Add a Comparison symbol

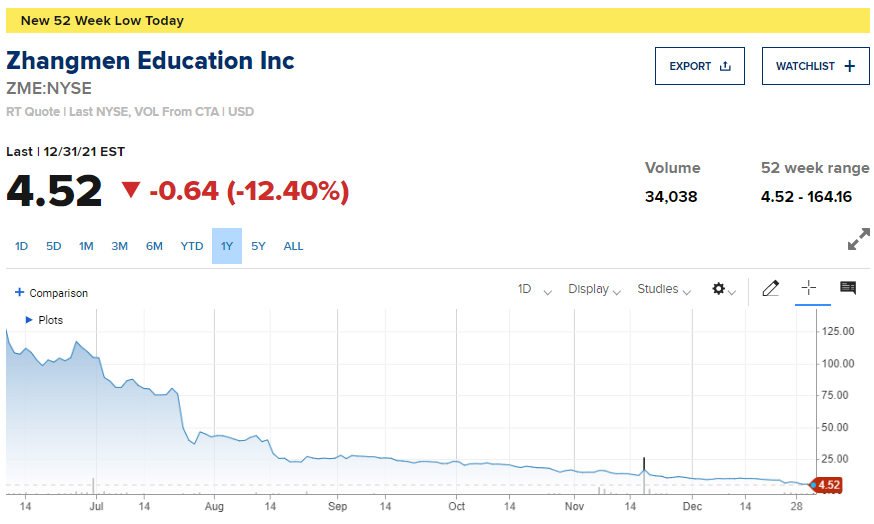tap(51, 293)
